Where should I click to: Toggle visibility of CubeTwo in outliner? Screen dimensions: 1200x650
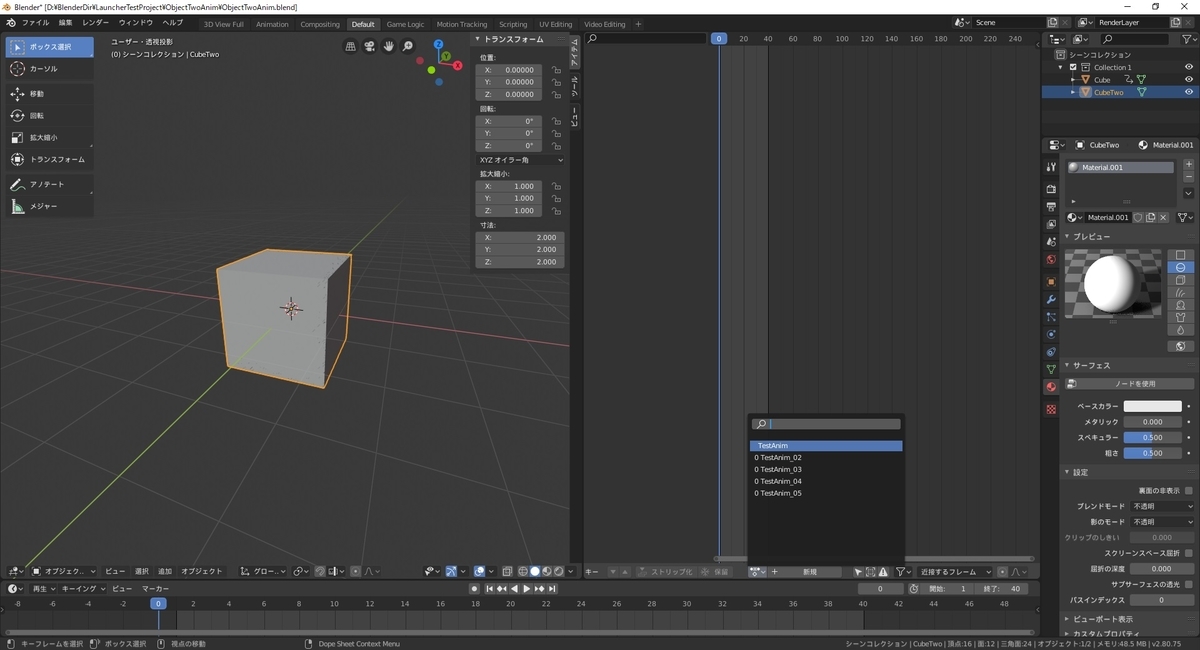(x=1188, y=92)
